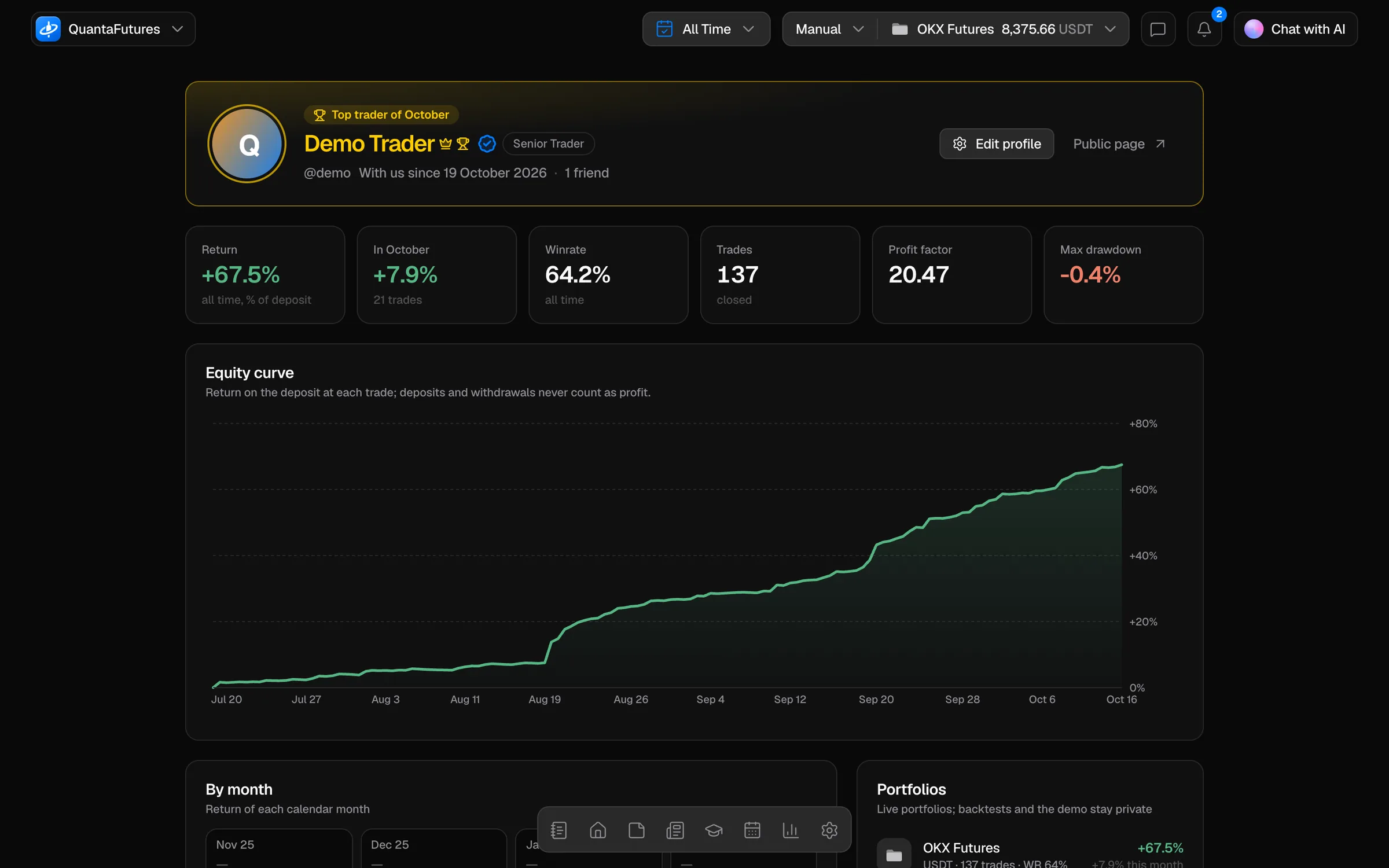
Task: Click the Portfolios section heading
Action: tap(911, 789)
